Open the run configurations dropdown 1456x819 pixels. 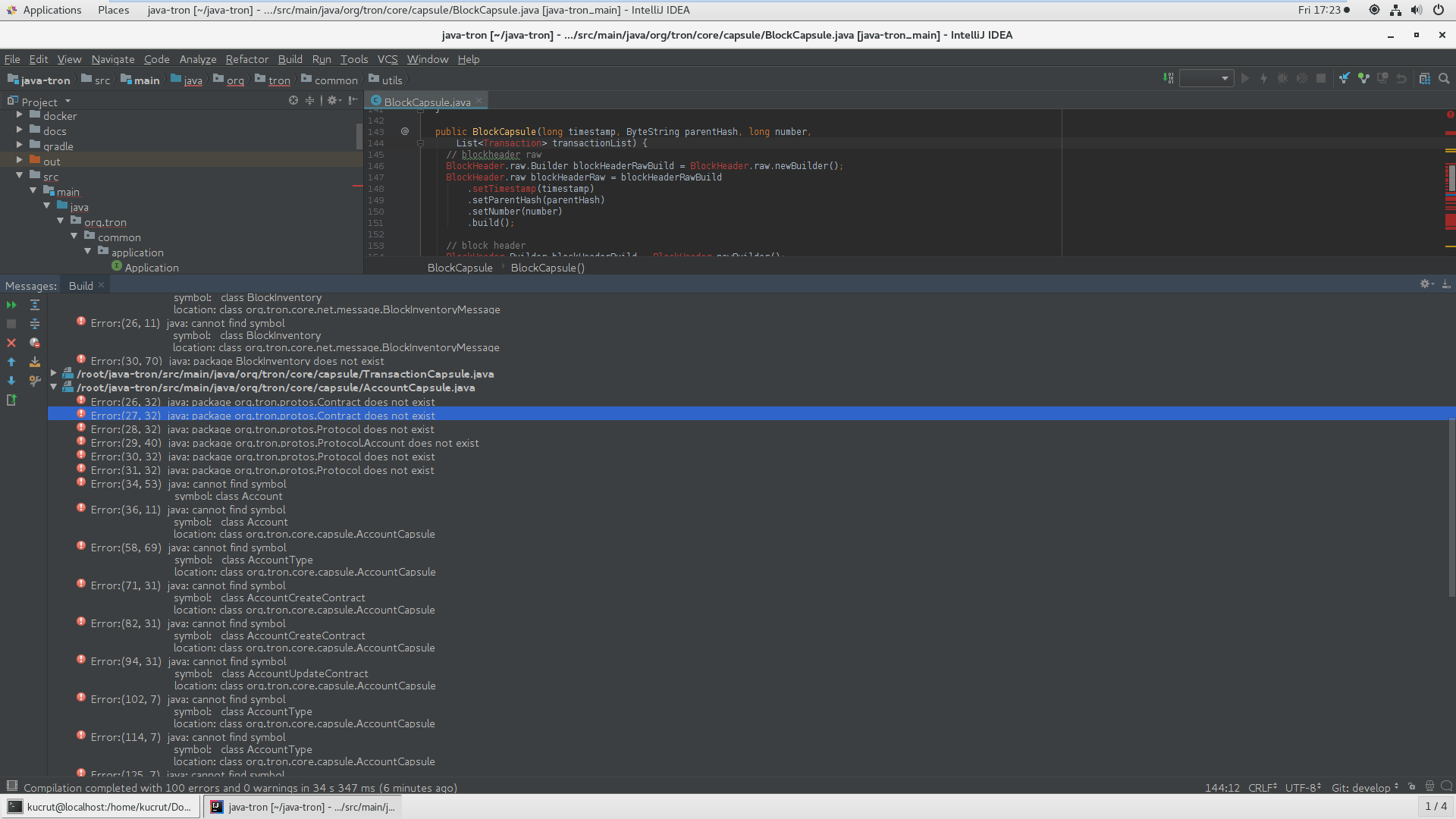[x=1206, y=78]
